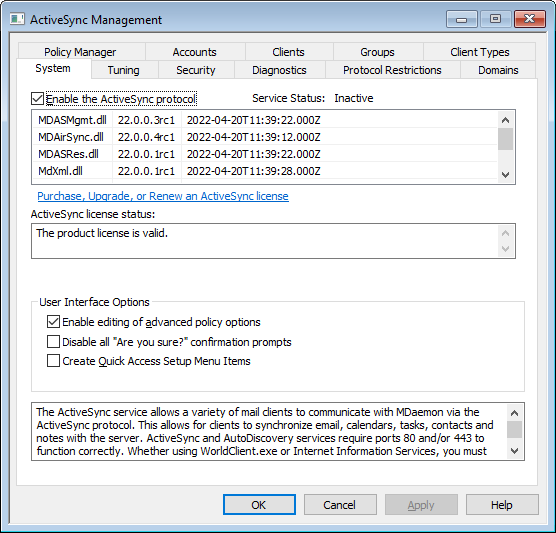Uncheck Enable editing of advanced policy options
Image resolution: width=556 pixels, height=533 pixels.
[x=53, y=322]
